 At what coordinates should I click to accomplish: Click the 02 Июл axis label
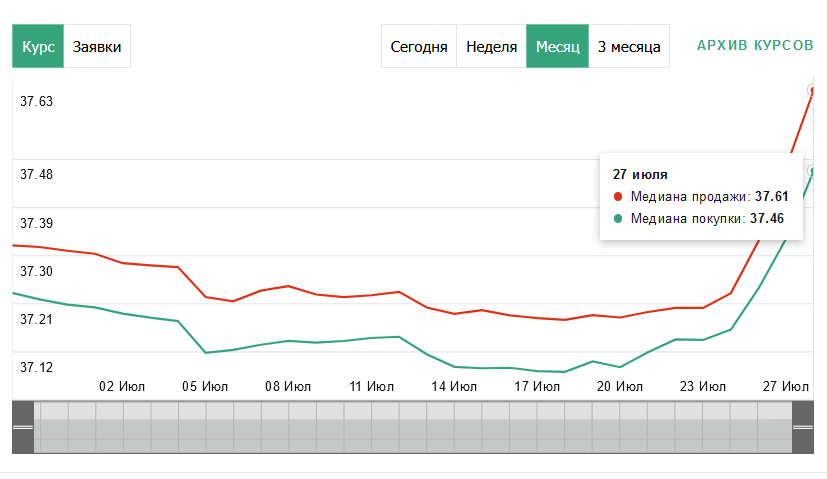pyautogui.click(x=122, y=385)
